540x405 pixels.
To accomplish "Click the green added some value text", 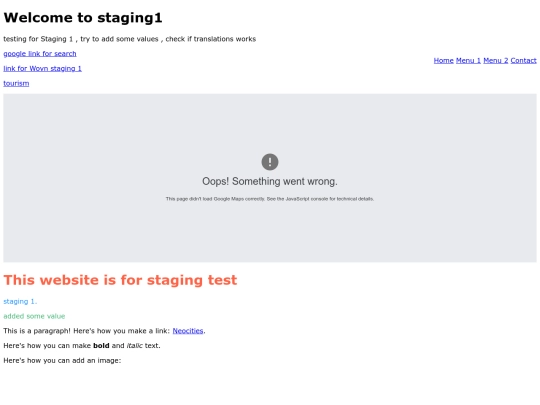I will (34, 316).
